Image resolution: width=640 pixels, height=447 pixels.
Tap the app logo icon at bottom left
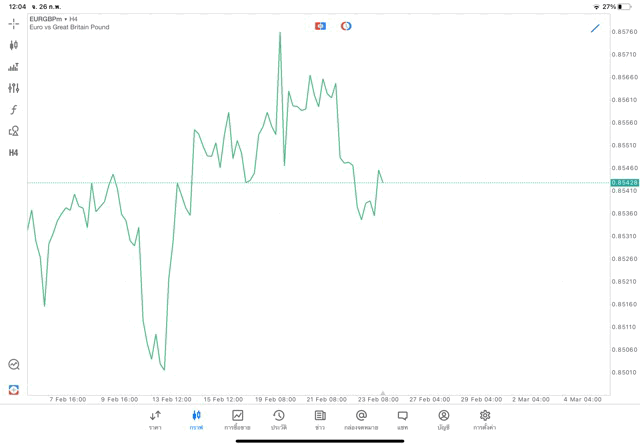click(14, 390)
